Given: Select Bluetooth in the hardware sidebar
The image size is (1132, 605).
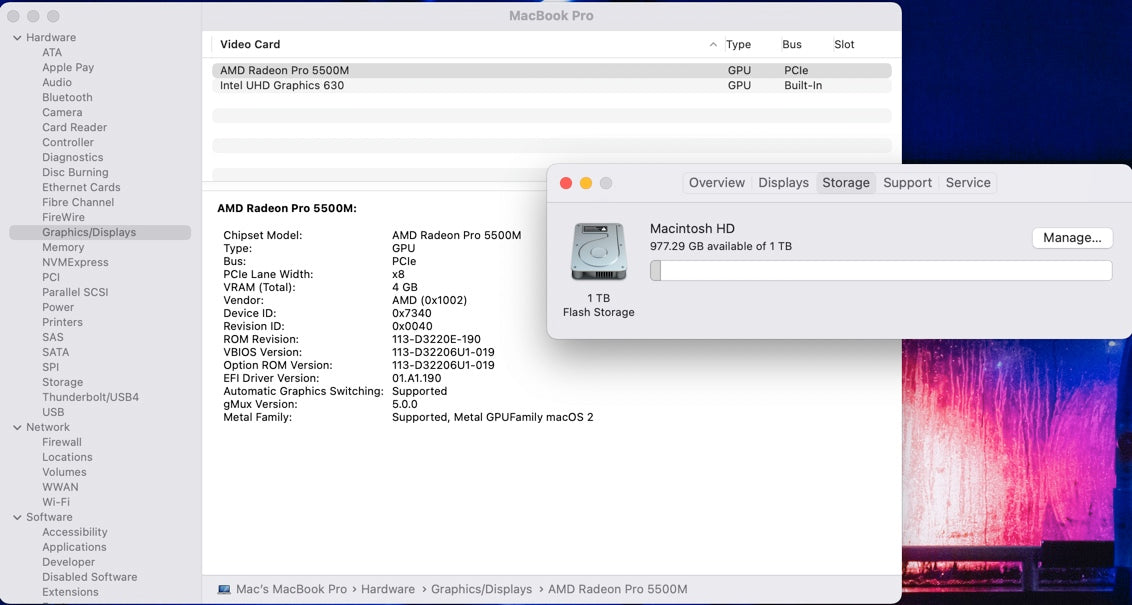Looking at the screenshot, I should pyautogui.click(x=66, y=97).
